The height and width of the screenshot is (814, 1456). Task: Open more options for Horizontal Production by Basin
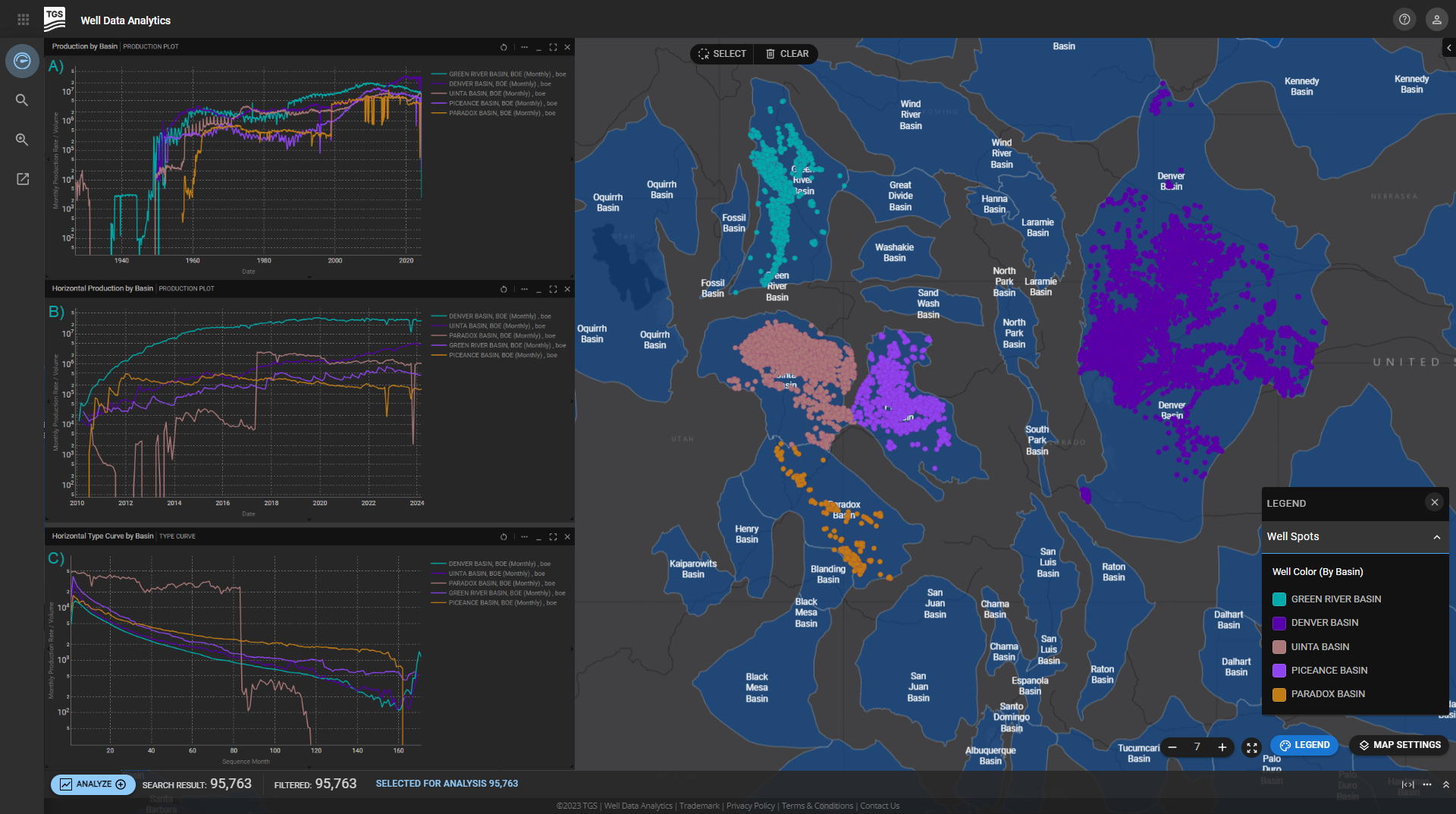pos(524,289)
